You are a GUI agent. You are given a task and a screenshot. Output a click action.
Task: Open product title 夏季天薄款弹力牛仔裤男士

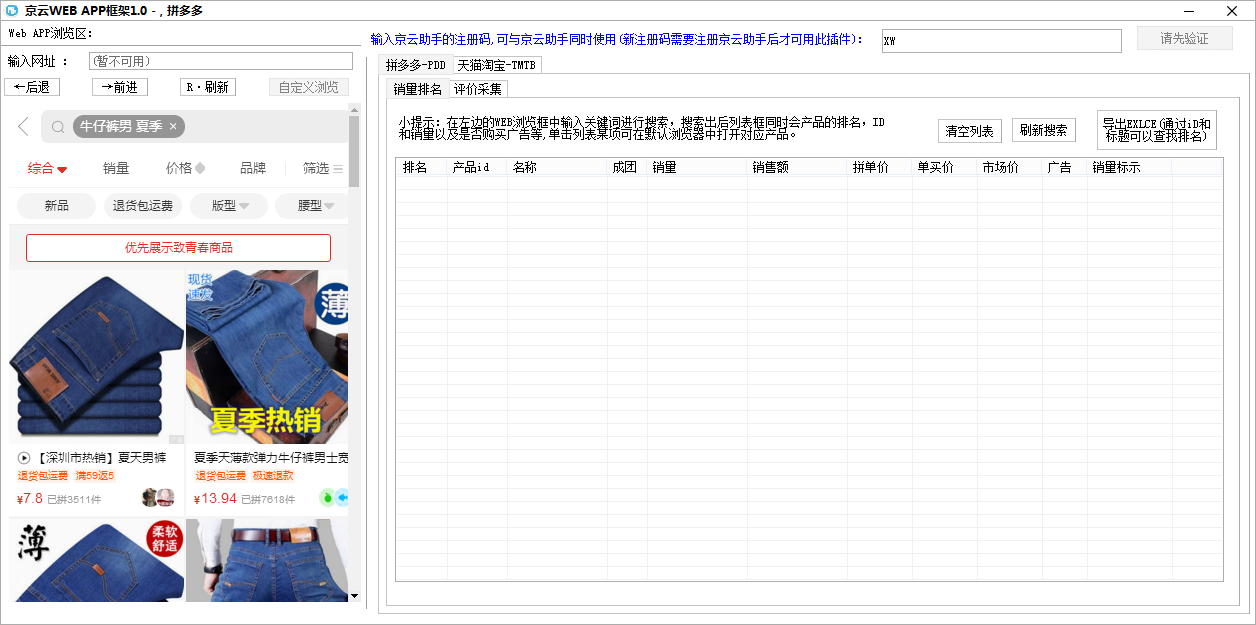pos(271,458)
